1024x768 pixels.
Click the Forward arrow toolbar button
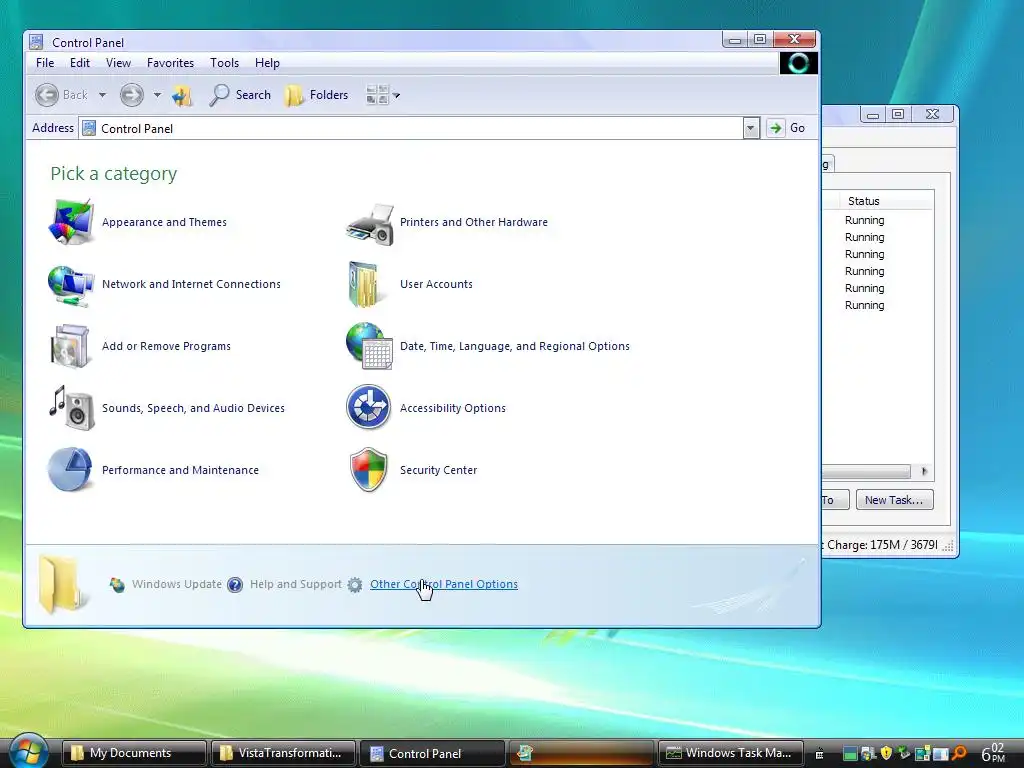point(132,95)
